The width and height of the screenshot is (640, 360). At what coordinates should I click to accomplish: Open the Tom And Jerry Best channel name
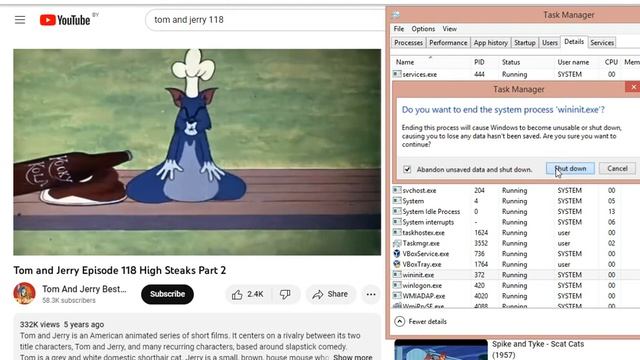[x=84, y=289]
